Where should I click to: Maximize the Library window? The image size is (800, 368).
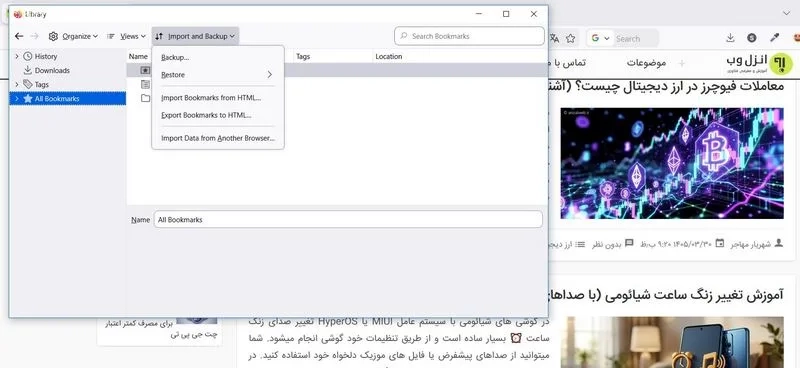tap(506, 14)
